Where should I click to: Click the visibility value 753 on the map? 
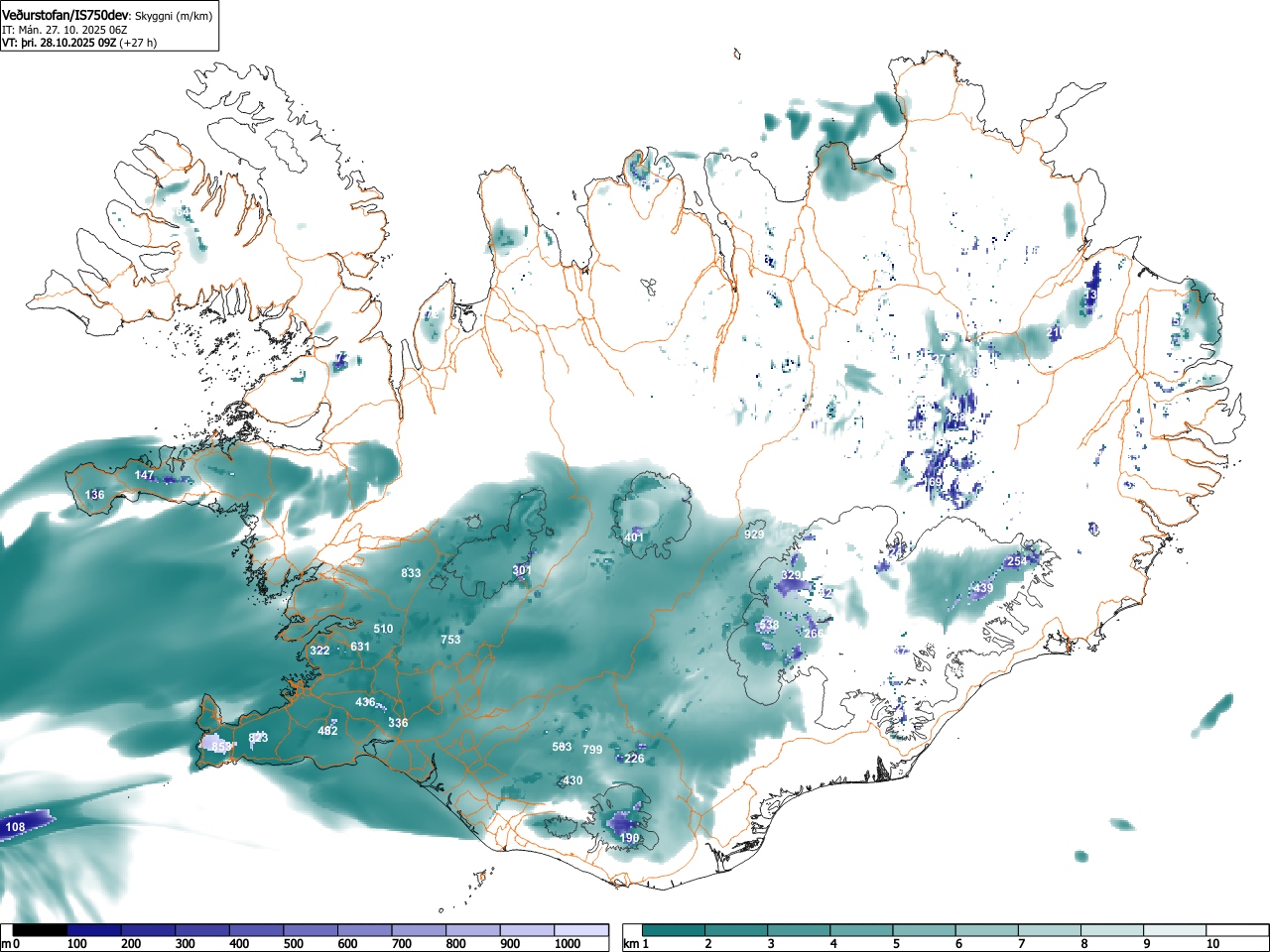[450, 640]
